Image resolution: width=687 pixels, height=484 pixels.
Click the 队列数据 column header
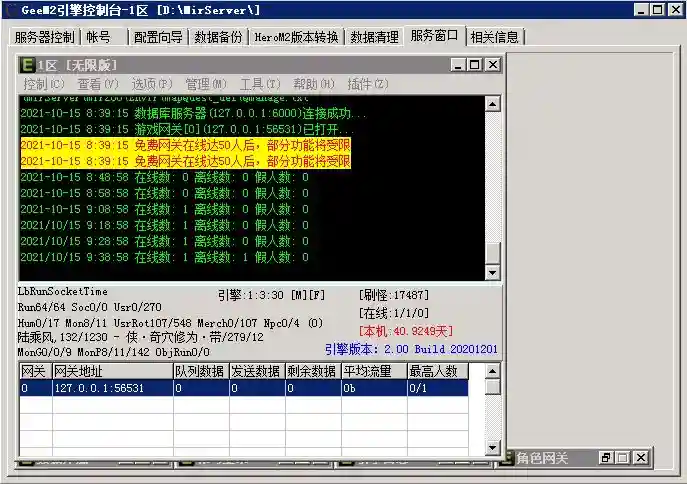click(202, 371)
